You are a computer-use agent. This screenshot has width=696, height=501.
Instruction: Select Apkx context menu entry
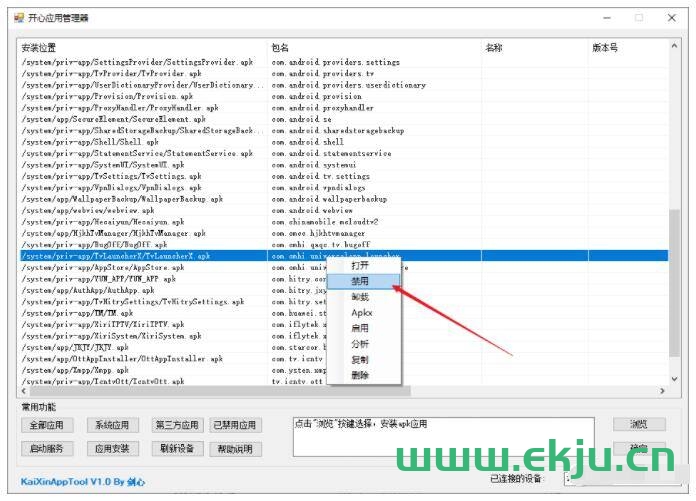(x=361, y=313)
